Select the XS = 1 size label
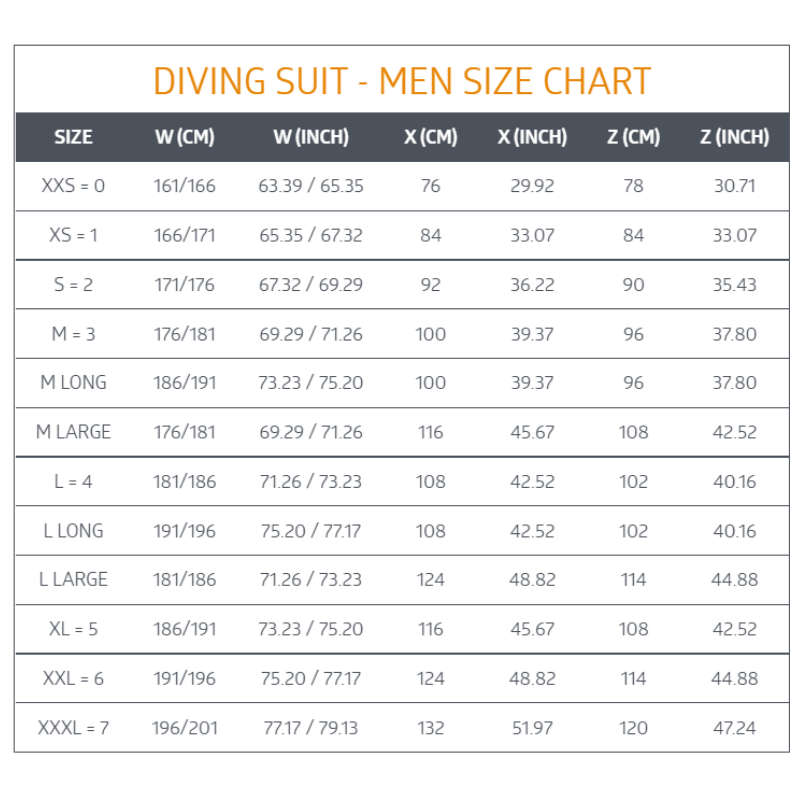The height and width of the screenshot is (800, 800). 73,235
